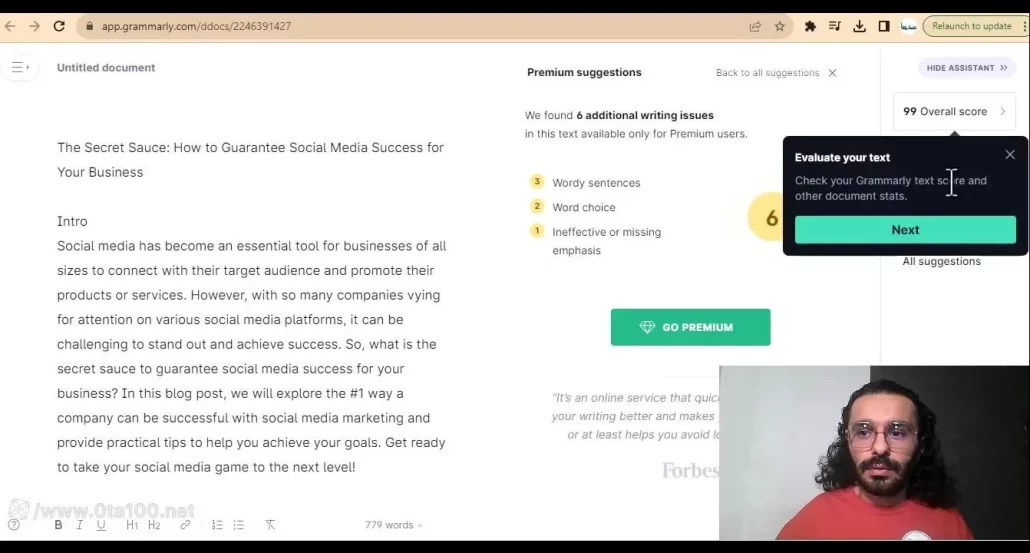This screenshot has width=1030, height=553.
Task: Open the help question mark icon
Action: point(14,525)
